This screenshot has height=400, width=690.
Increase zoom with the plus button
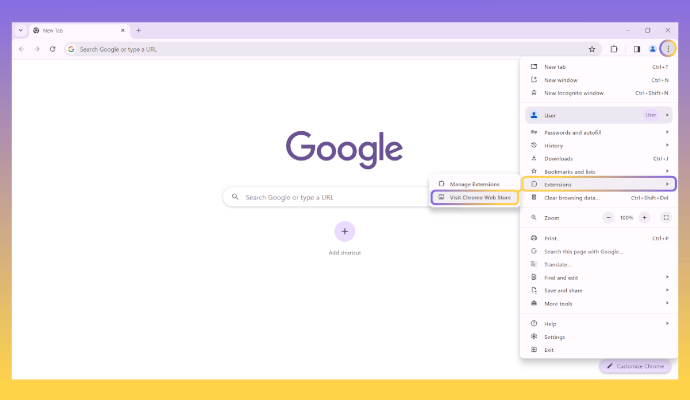click(x=644, y=217)
